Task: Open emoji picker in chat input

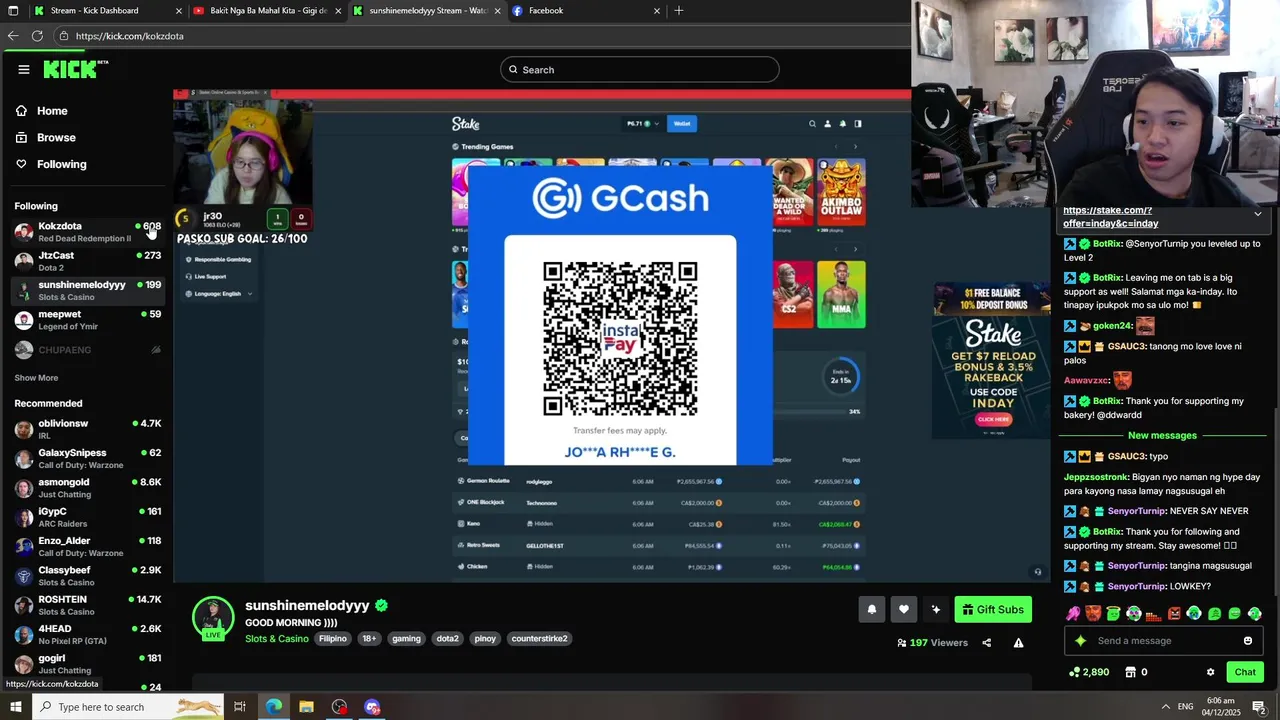Action: (x=1248, y=641)
